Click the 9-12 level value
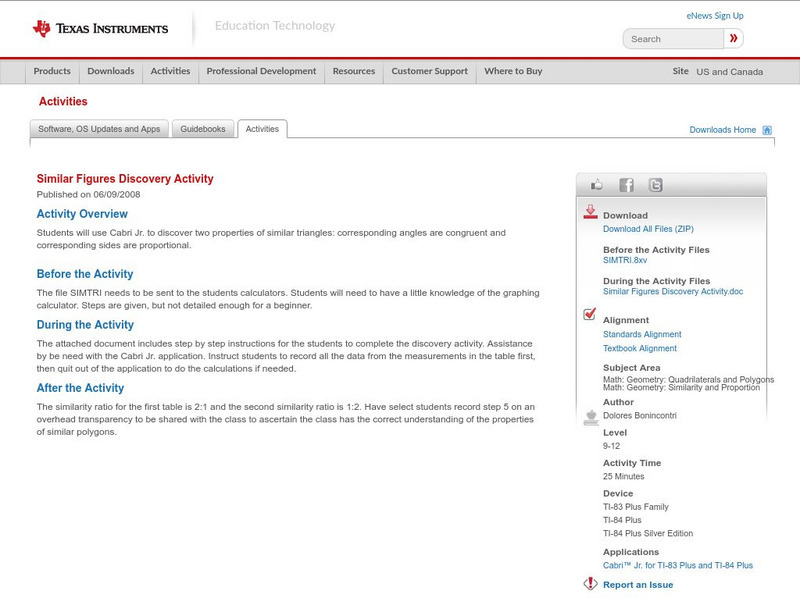 point(611,446)
